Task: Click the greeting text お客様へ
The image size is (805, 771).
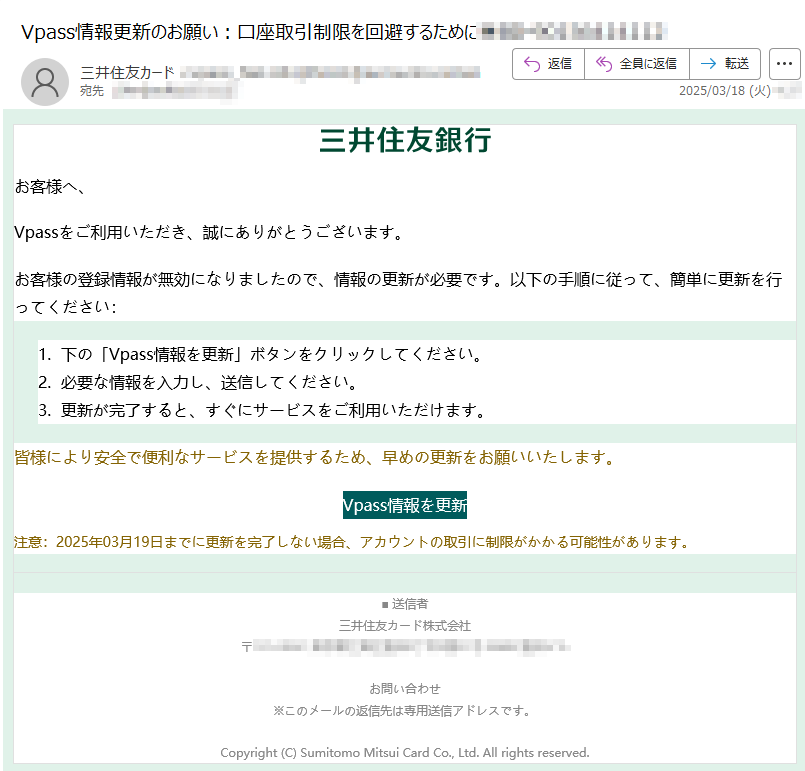Action: pos(51,186)
